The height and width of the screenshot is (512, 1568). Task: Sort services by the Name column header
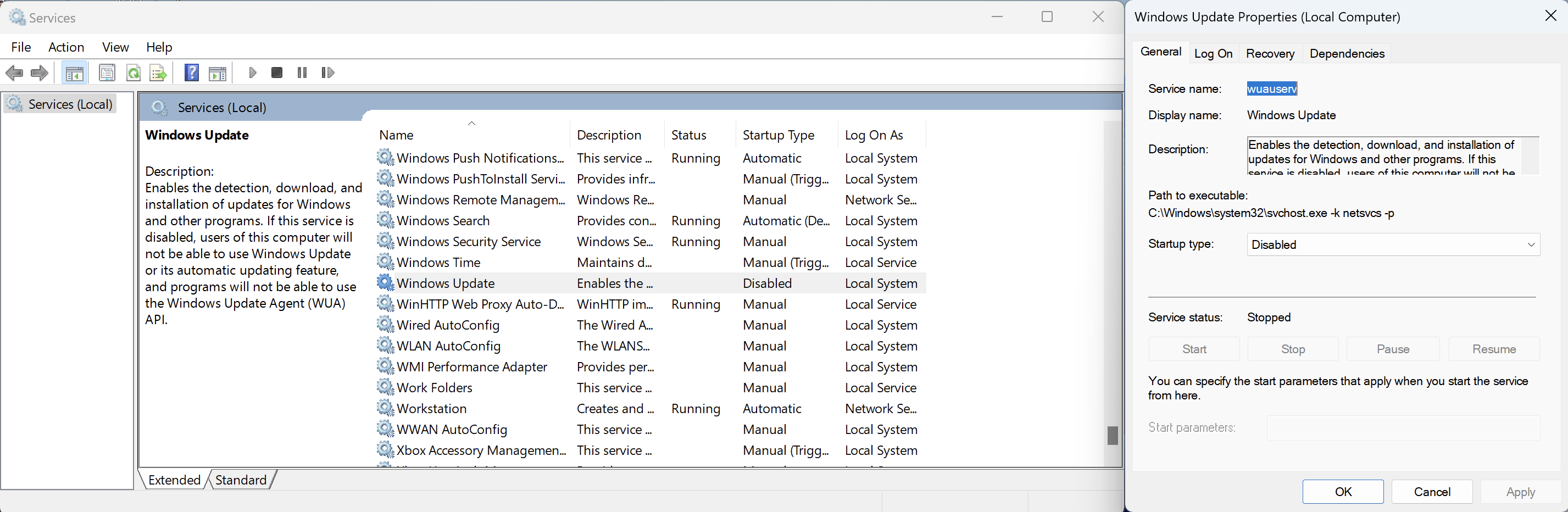tap(396, 135)
